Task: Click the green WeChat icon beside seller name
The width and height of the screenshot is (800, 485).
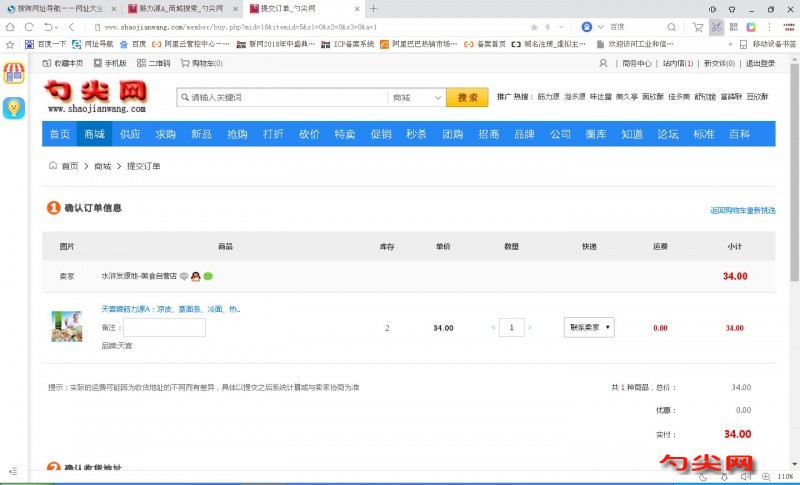Action: tap(208, 275)
